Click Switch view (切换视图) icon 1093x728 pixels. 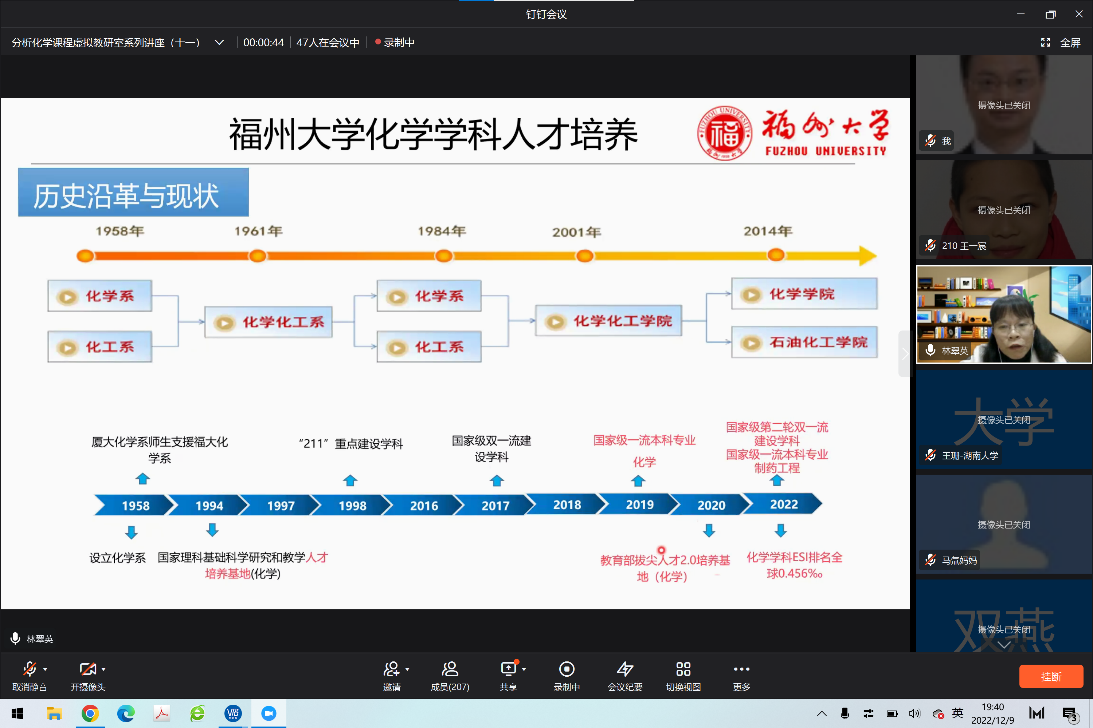pos(683,669)
